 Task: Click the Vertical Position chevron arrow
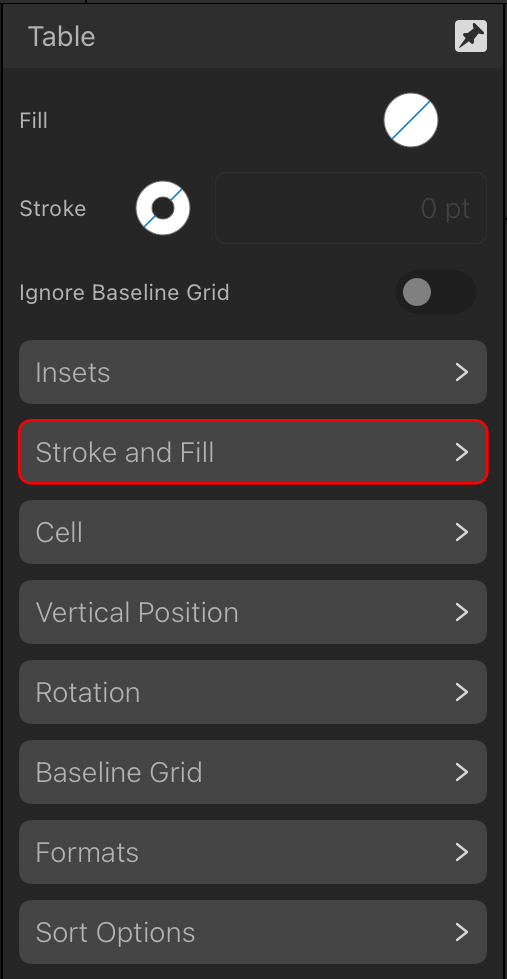point(461,612)
